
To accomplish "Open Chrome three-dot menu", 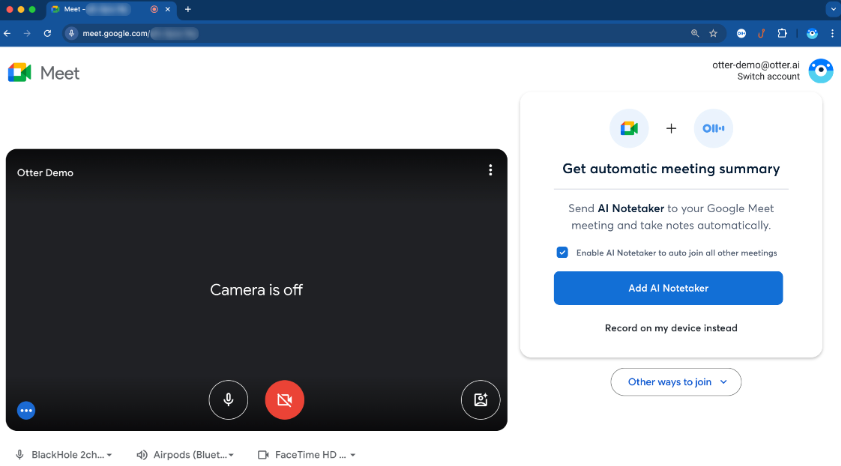I will tap(832, 33).
